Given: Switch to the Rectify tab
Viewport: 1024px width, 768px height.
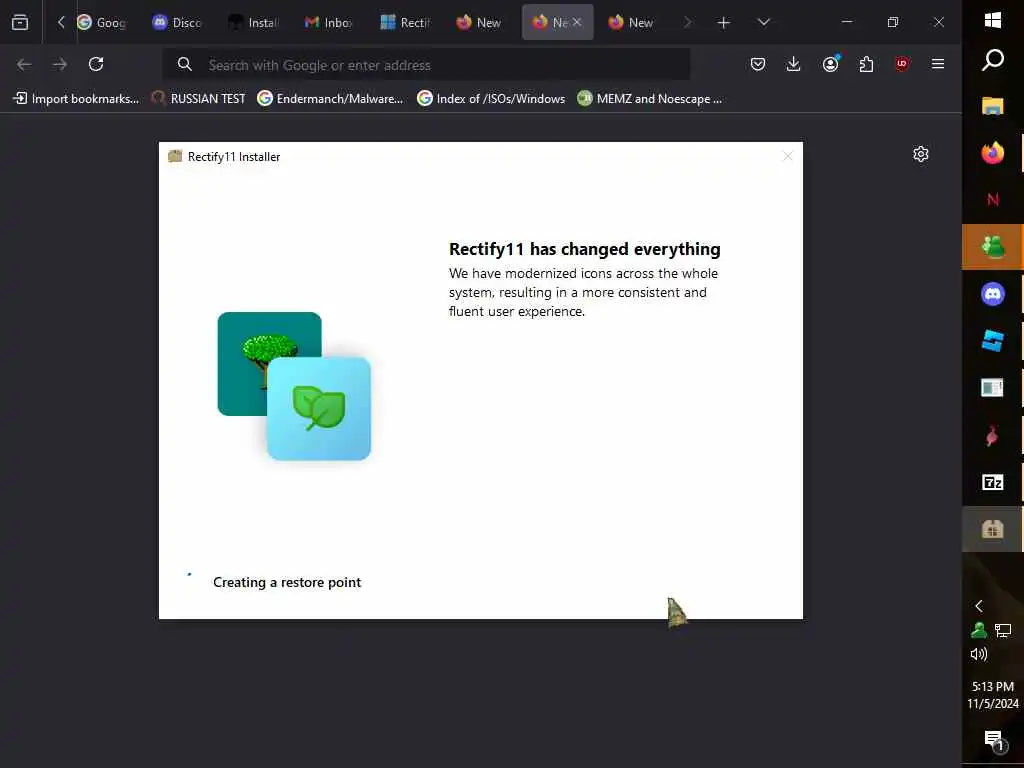Looking at the screenshot, I should pos(405,23).
